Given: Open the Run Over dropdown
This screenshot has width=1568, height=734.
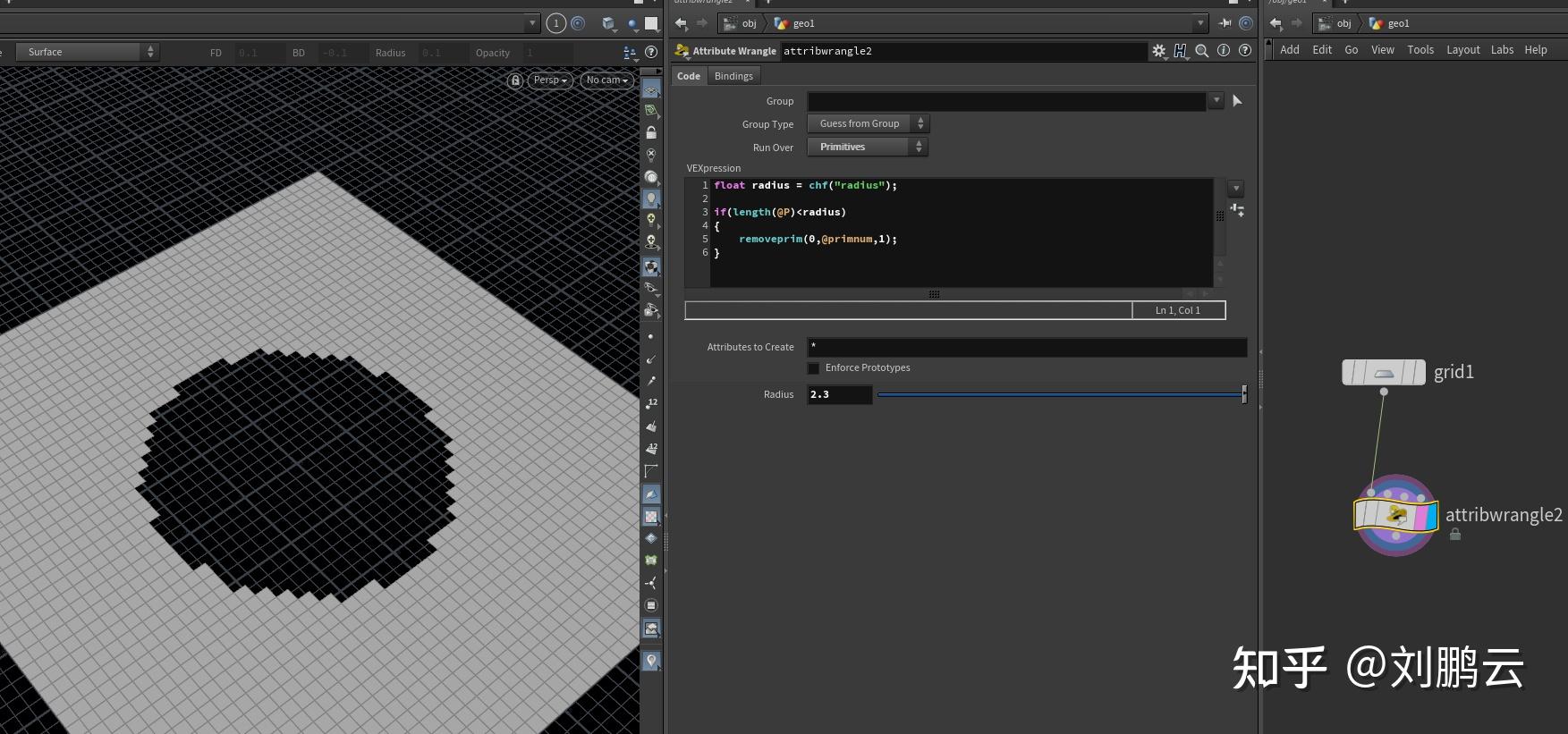Looking at the screenshot, I should tap(868, 147).
